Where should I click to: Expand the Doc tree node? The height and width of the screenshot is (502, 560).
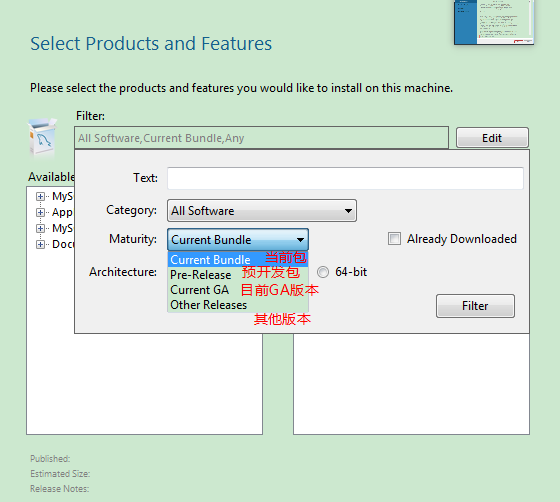pos(40,244)
